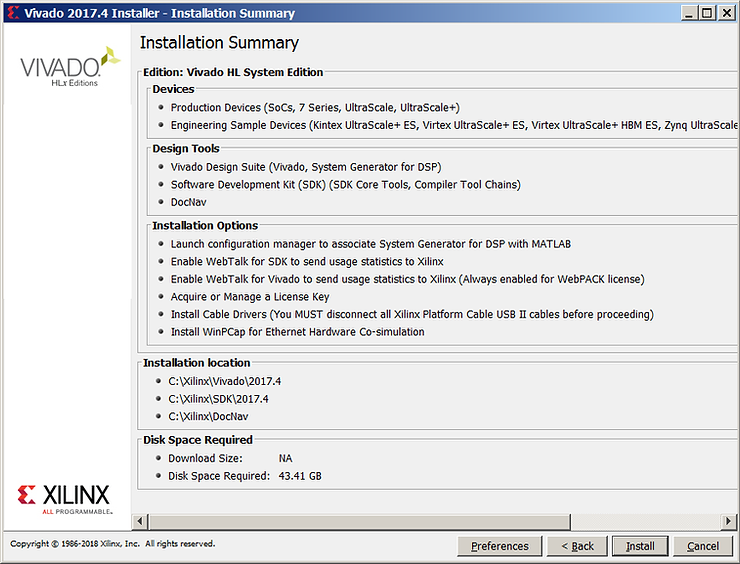Click the Installation Options group label
The height and width of the screenshot is (564, 740).
[x=205, y=226]
